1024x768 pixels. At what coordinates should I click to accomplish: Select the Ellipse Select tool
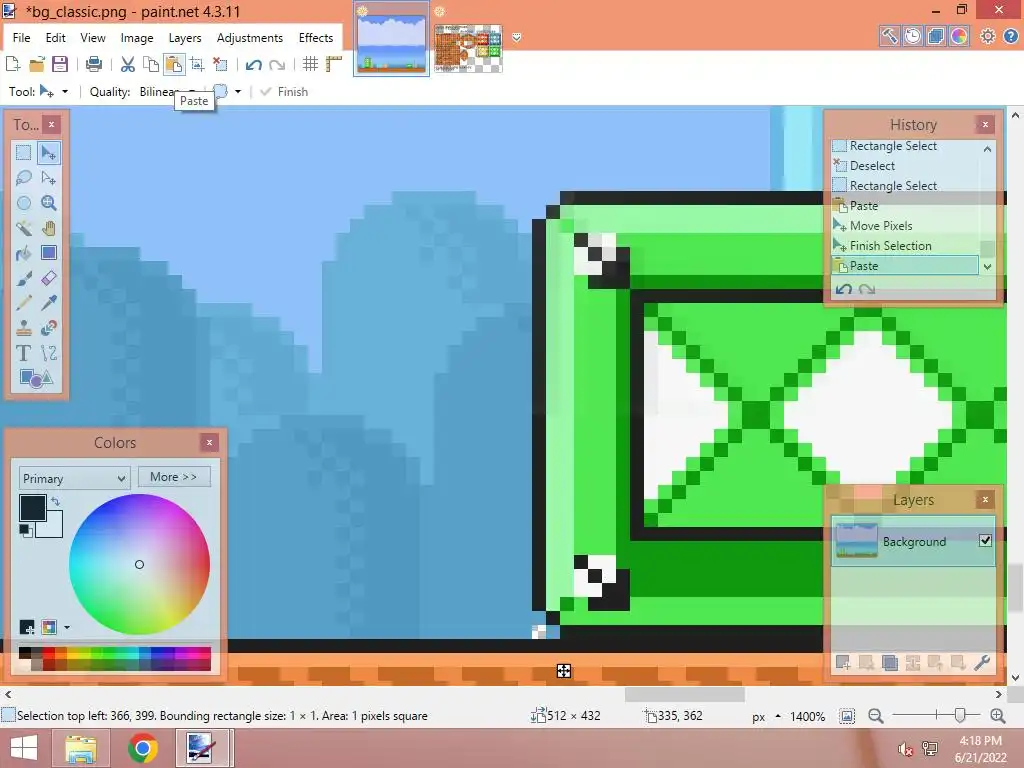[24, 203]
